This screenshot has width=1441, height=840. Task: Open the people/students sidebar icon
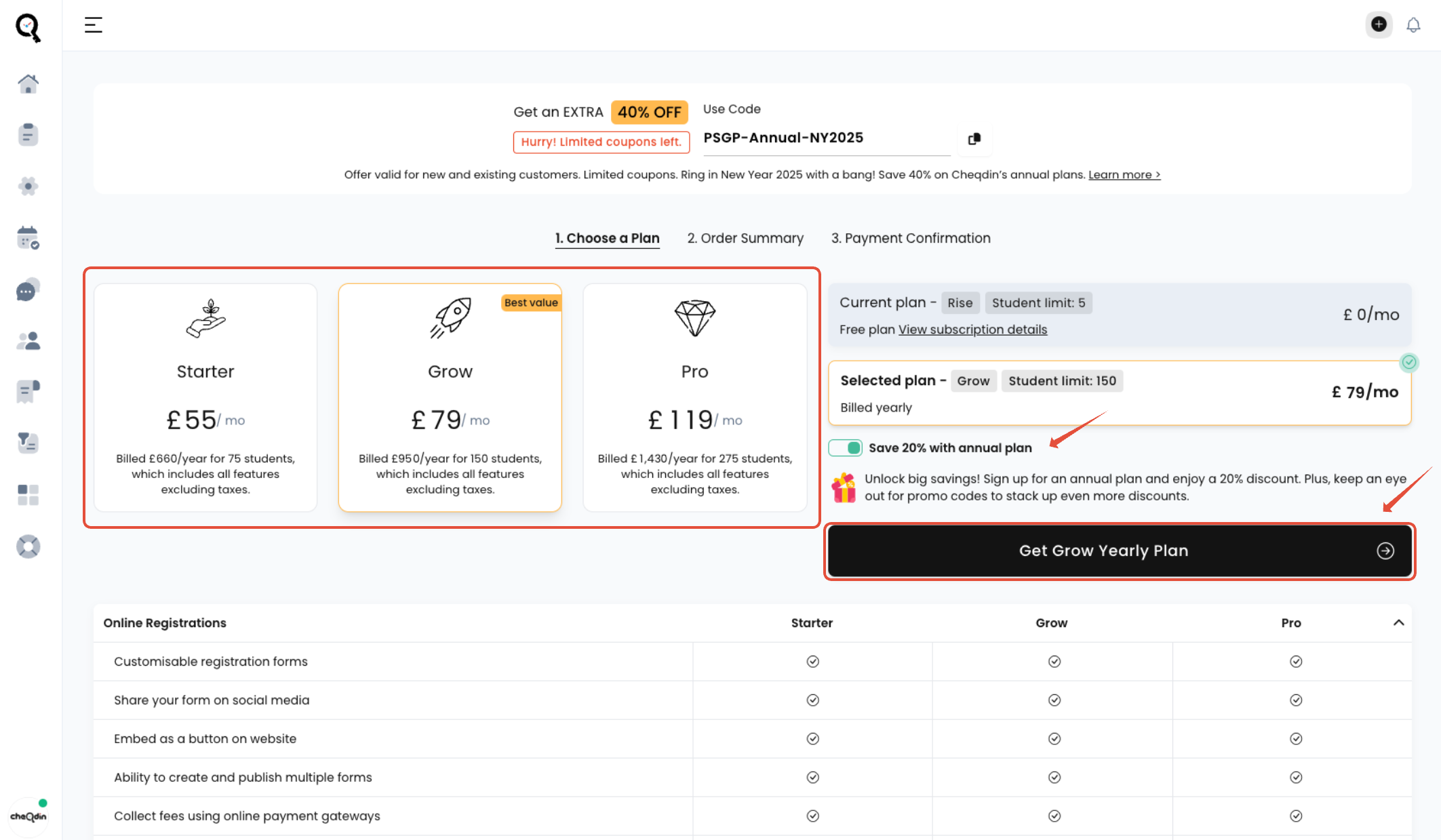click(x=28, y=341)
